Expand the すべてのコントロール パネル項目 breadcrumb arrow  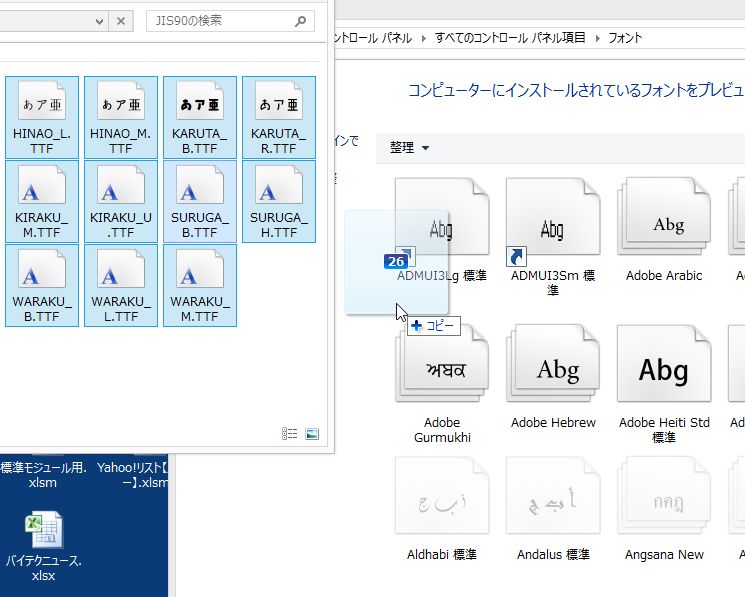597,38
